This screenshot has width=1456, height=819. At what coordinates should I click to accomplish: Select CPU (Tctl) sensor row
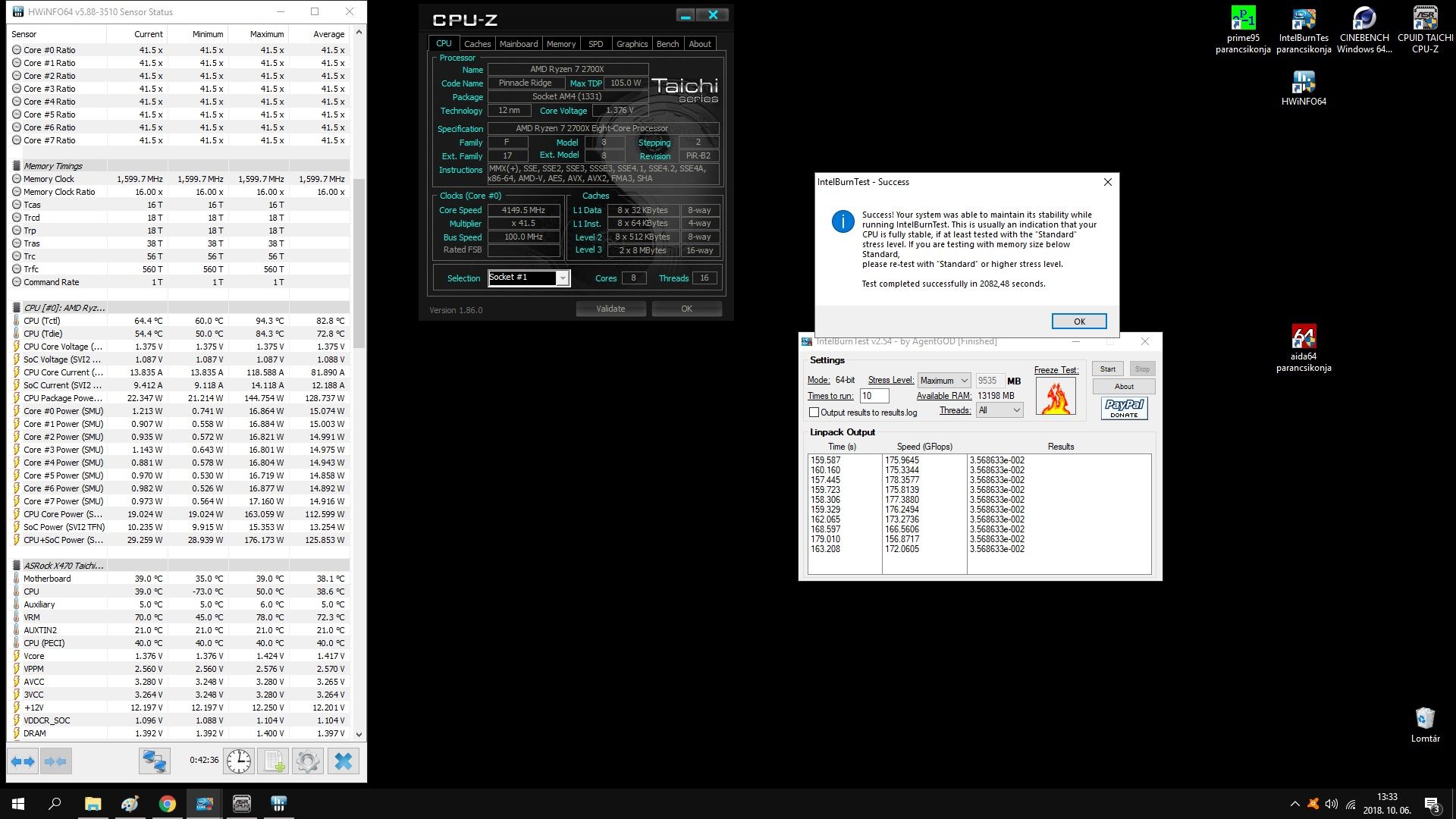pyautogui.click(x=180, y=321)
